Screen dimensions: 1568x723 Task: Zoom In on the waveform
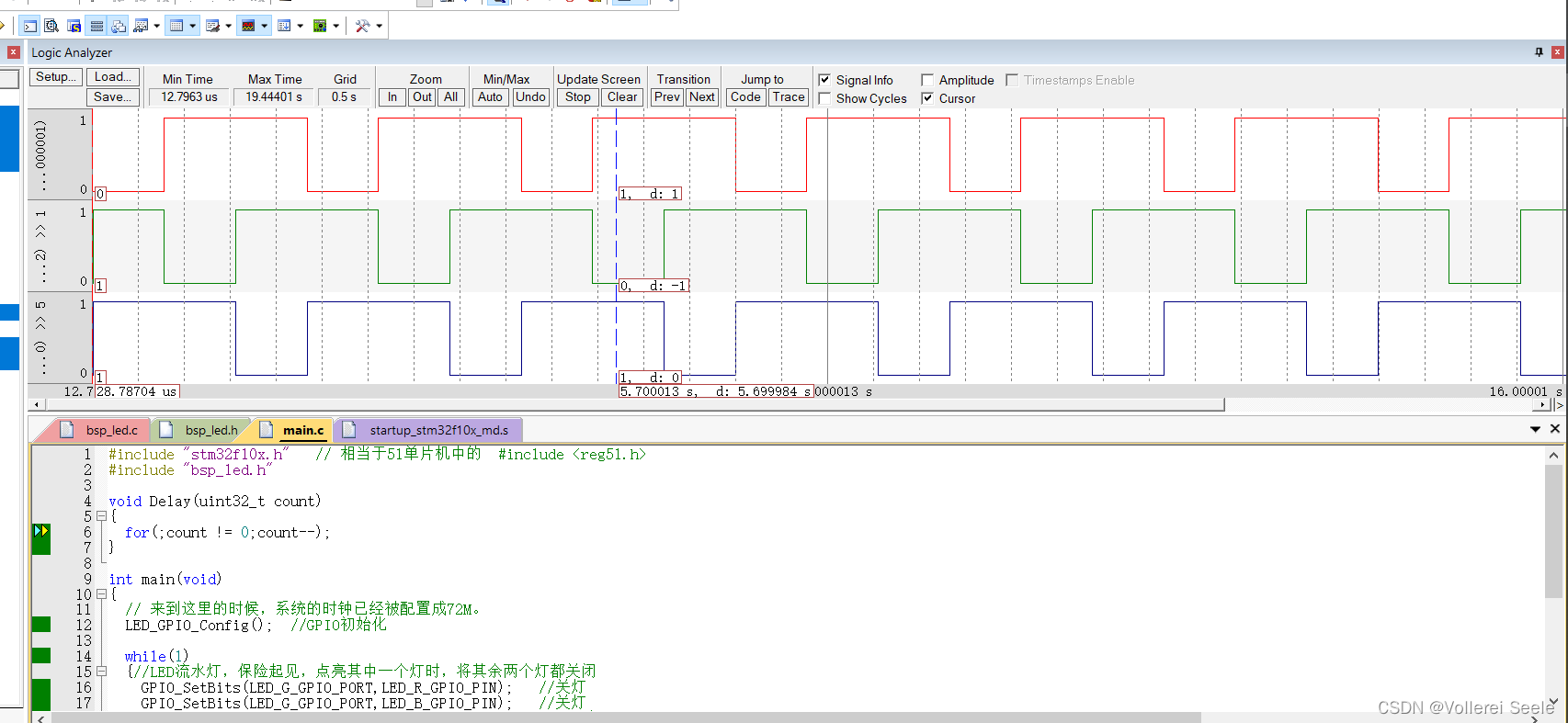pos(392,96)
